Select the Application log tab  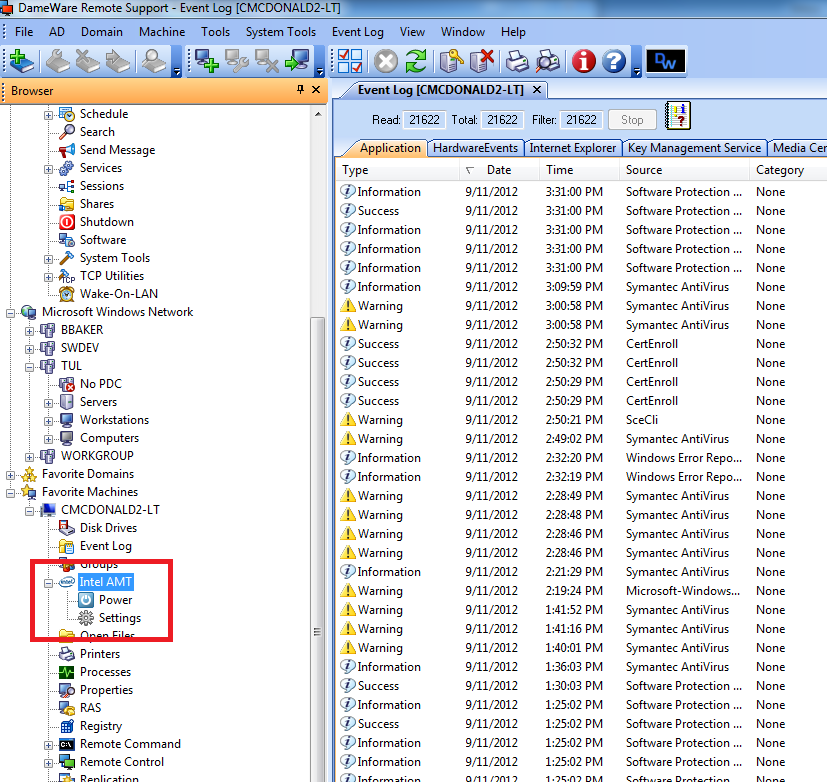tap(390, 148)
